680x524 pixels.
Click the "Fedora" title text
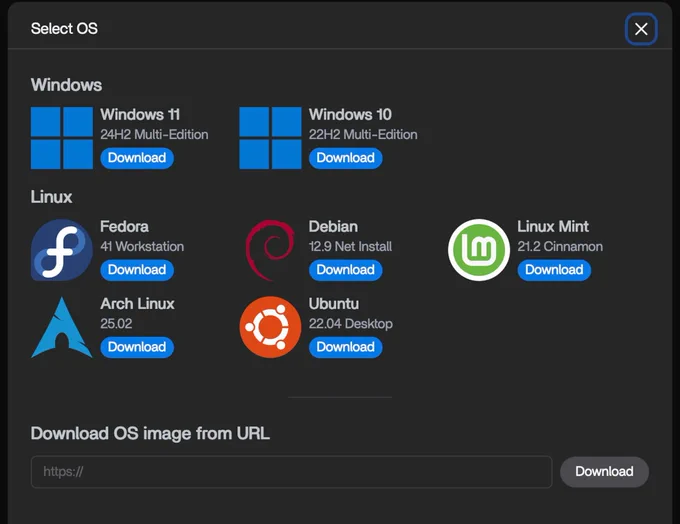(124, 226)
